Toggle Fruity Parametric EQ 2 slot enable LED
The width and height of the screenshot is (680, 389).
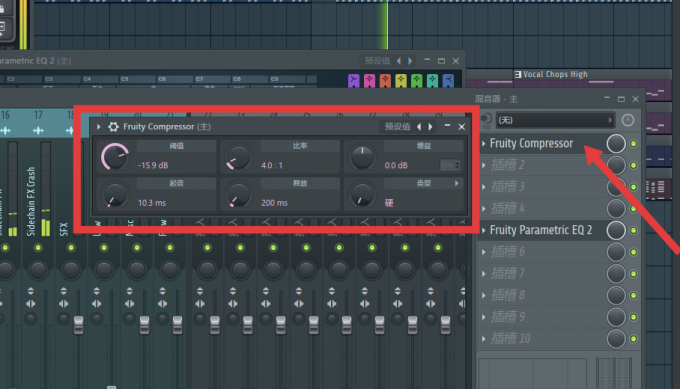pos(634,230)
